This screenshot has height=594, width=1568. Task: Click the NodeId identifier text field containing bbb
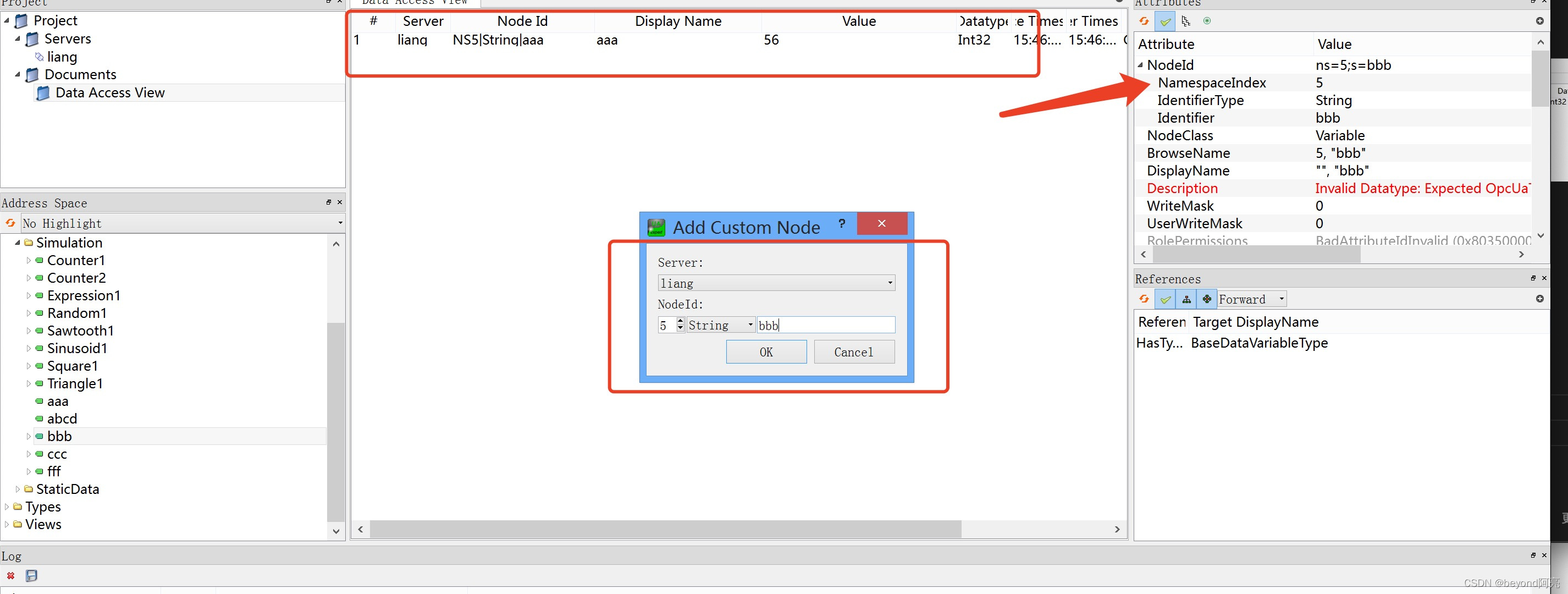pyautogui.click(x=825, y=326)
